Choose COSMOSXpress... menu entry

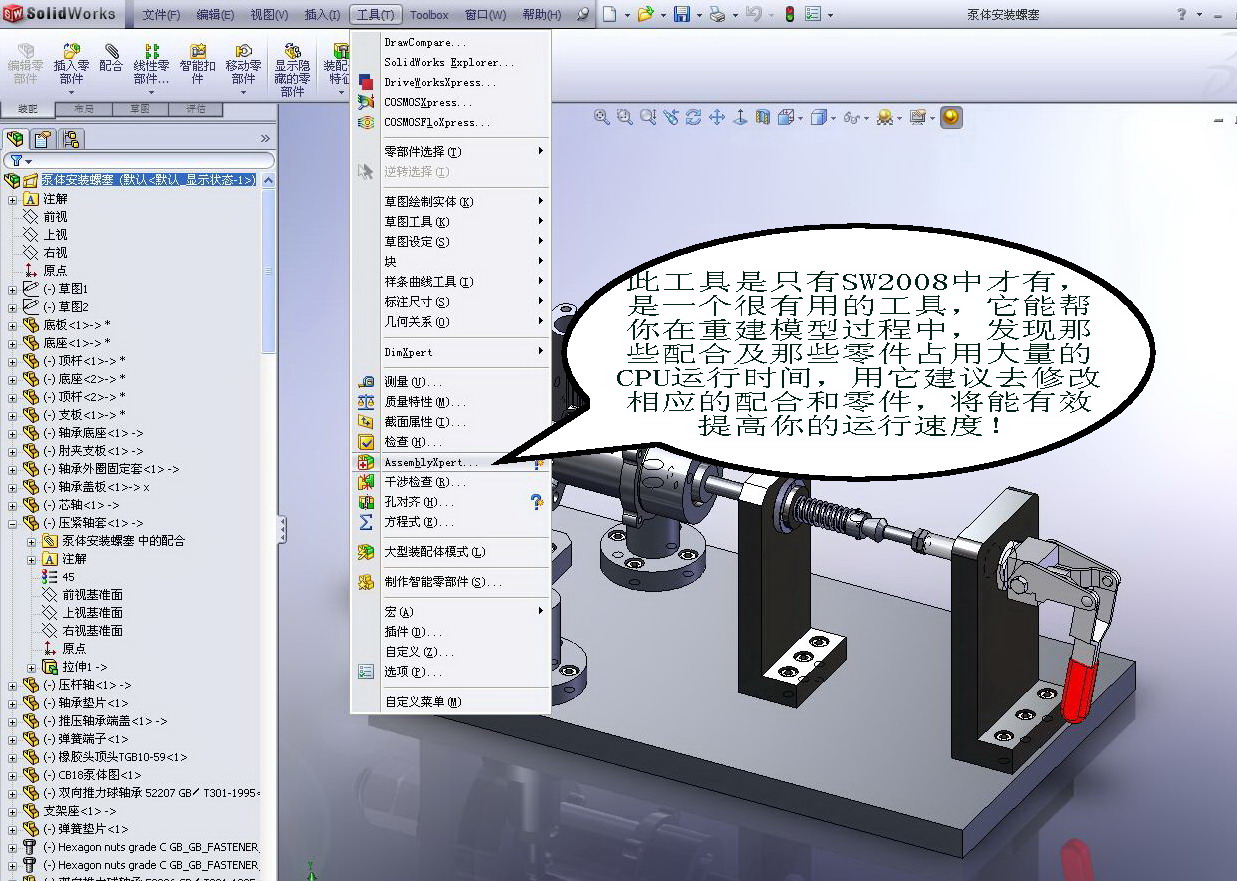pos(450,102)
